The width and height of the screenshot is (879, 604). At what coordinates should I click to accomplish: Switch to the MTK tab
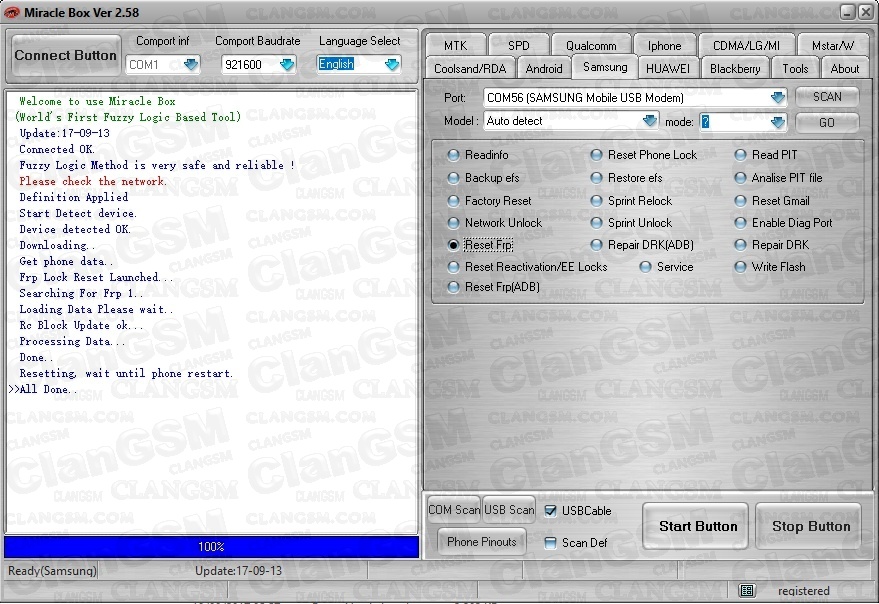point(455,45)
